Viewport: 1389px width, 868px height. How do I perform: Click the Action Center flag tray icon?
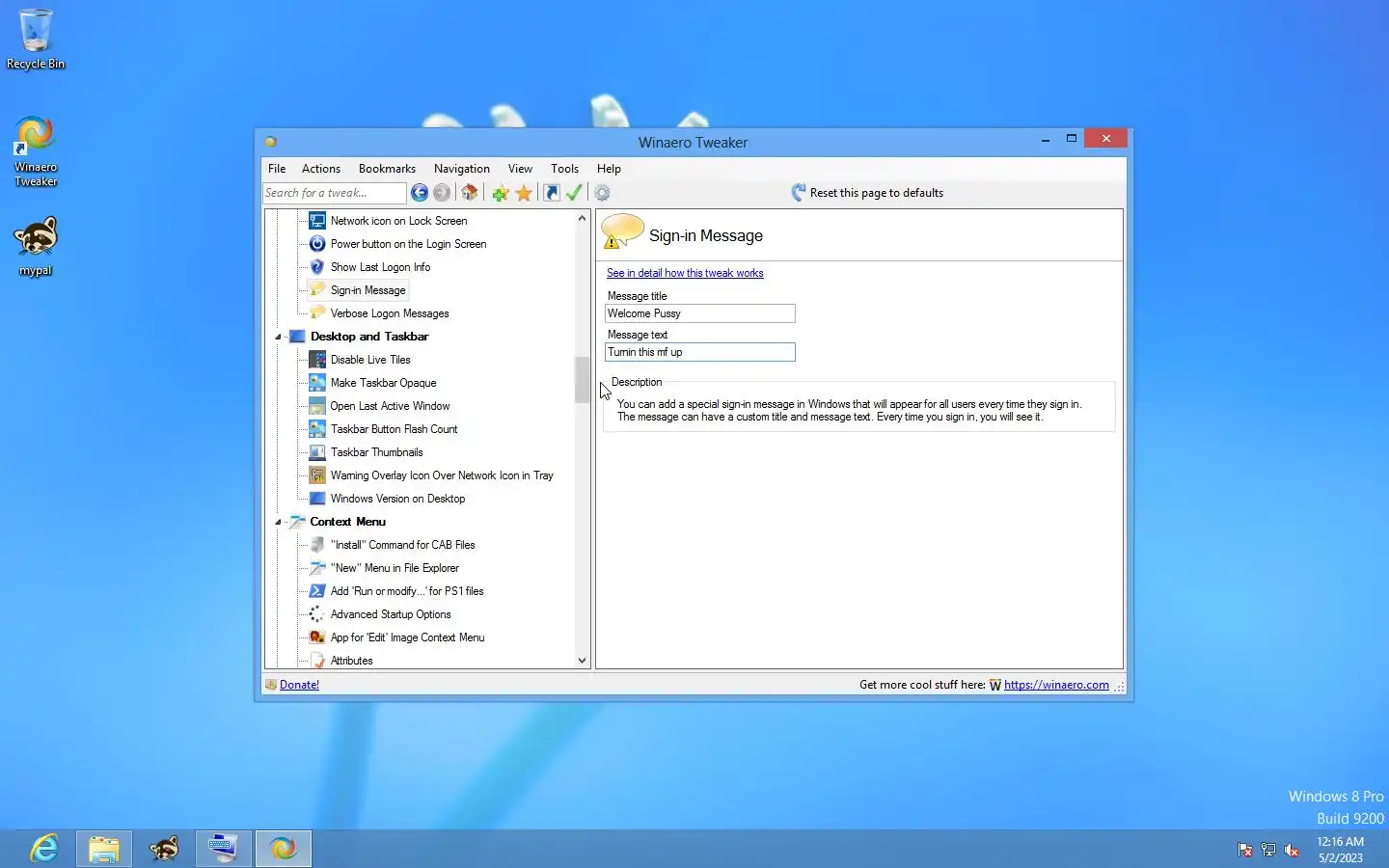1245,850
